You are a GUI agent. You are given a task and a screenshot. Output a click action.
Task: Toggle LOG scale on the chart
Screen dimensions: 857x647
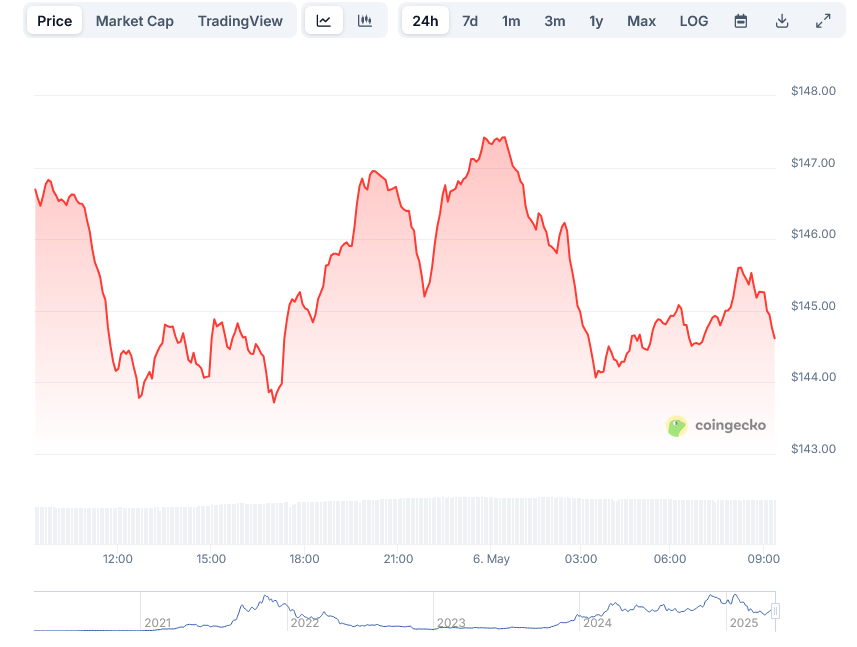coord(693,21)
